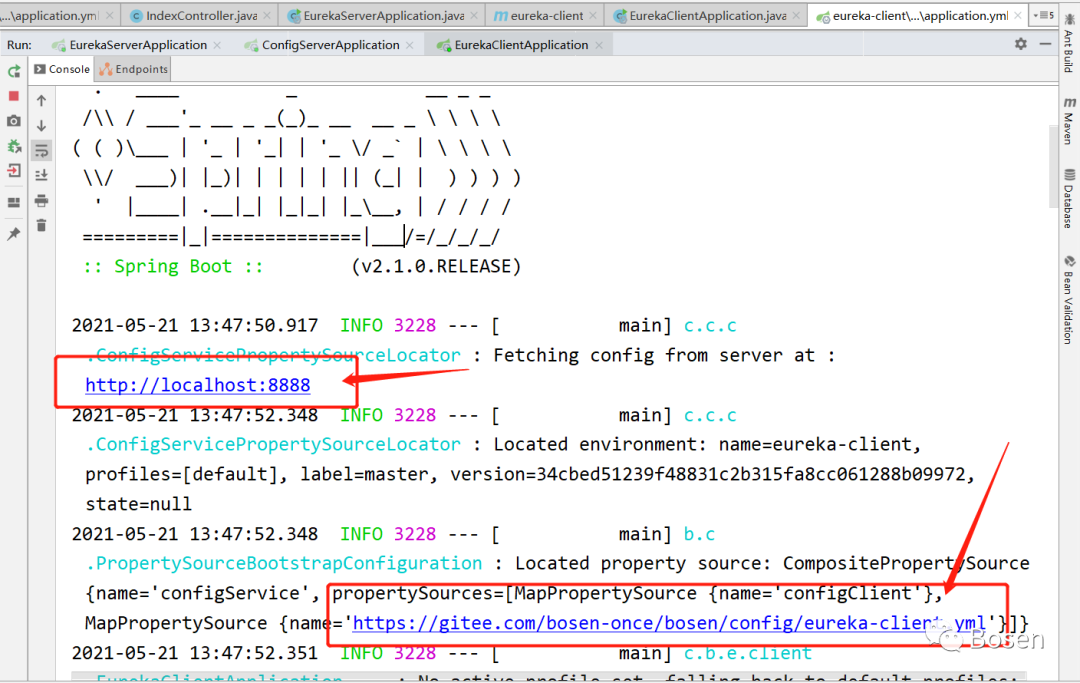This screenshot has width=1080, height=683.
Task: Pin the Run tab with the pin icon
Action: tap(14, 234)
